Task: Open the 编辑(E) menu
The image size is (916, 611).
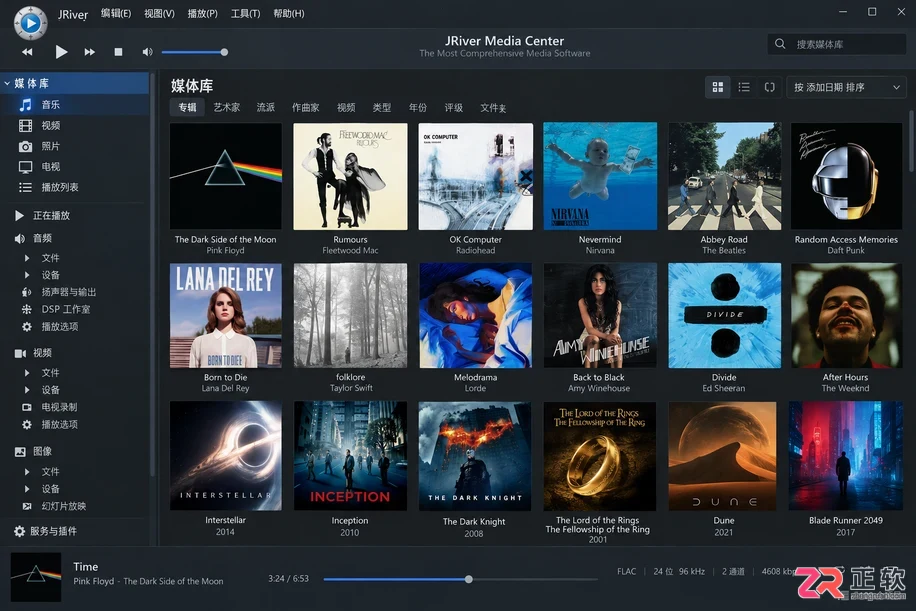Action: [116, 13]
